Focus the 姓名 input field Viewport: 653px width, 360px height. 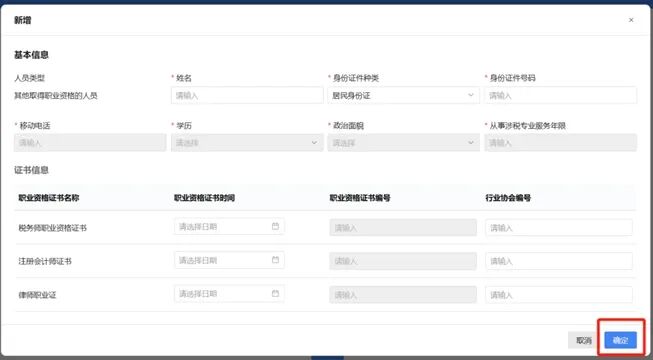pos(247,95)
